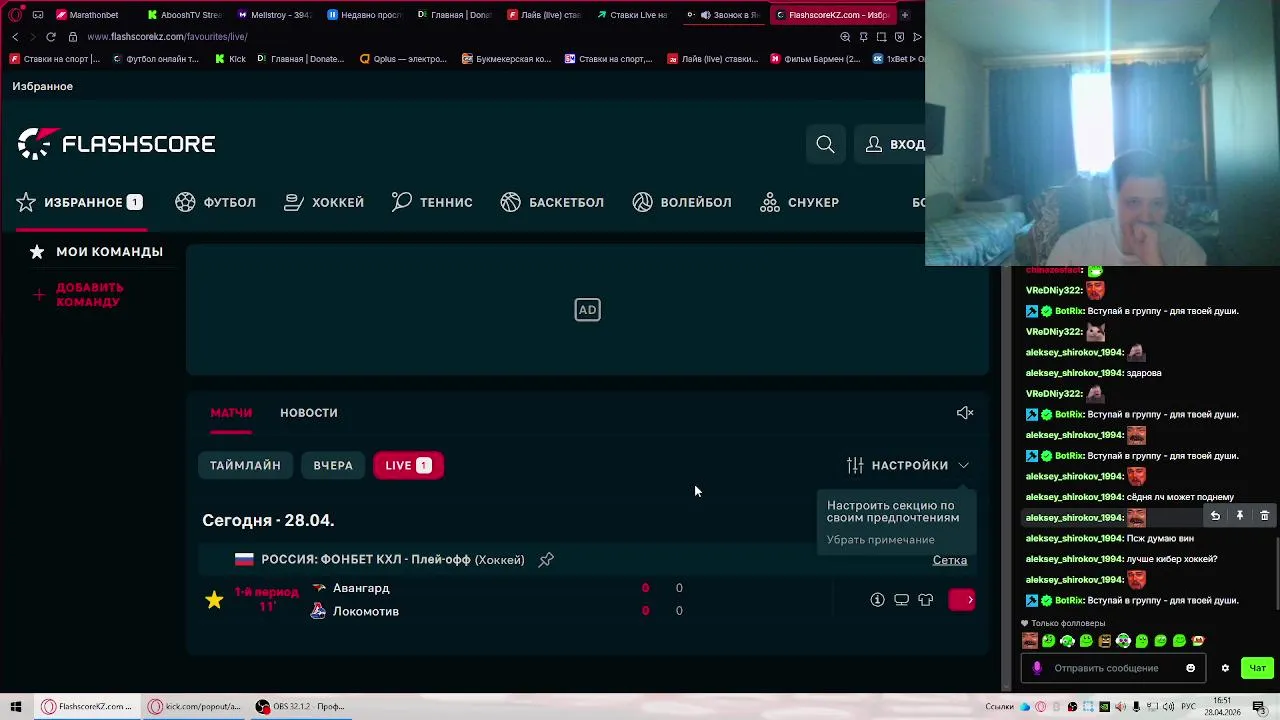Select the ВЧЕРА filter

pos(333,465)
